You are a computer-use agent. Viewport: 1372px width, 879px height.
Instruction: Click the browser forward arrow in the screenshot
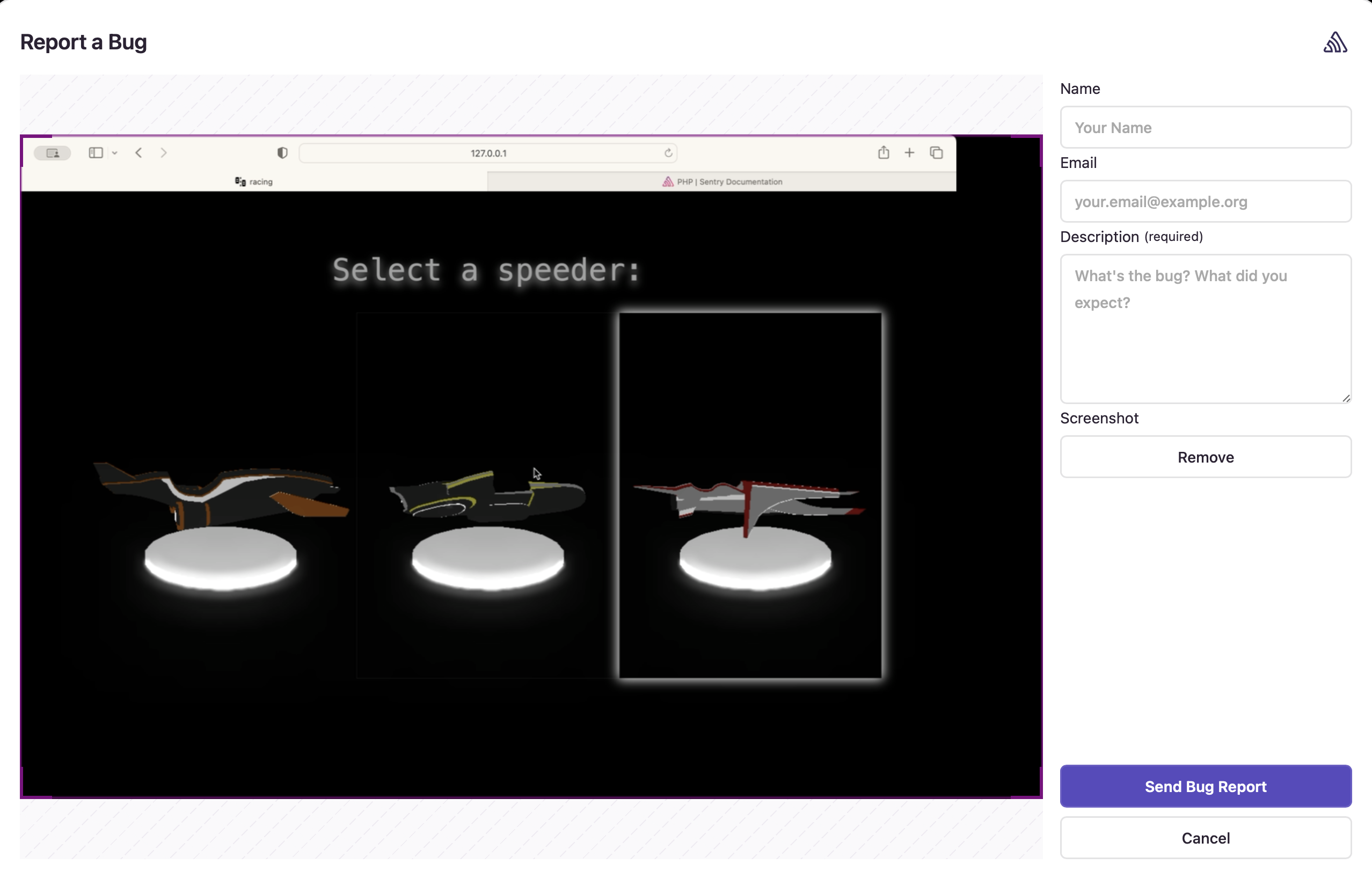pos(163,152)
